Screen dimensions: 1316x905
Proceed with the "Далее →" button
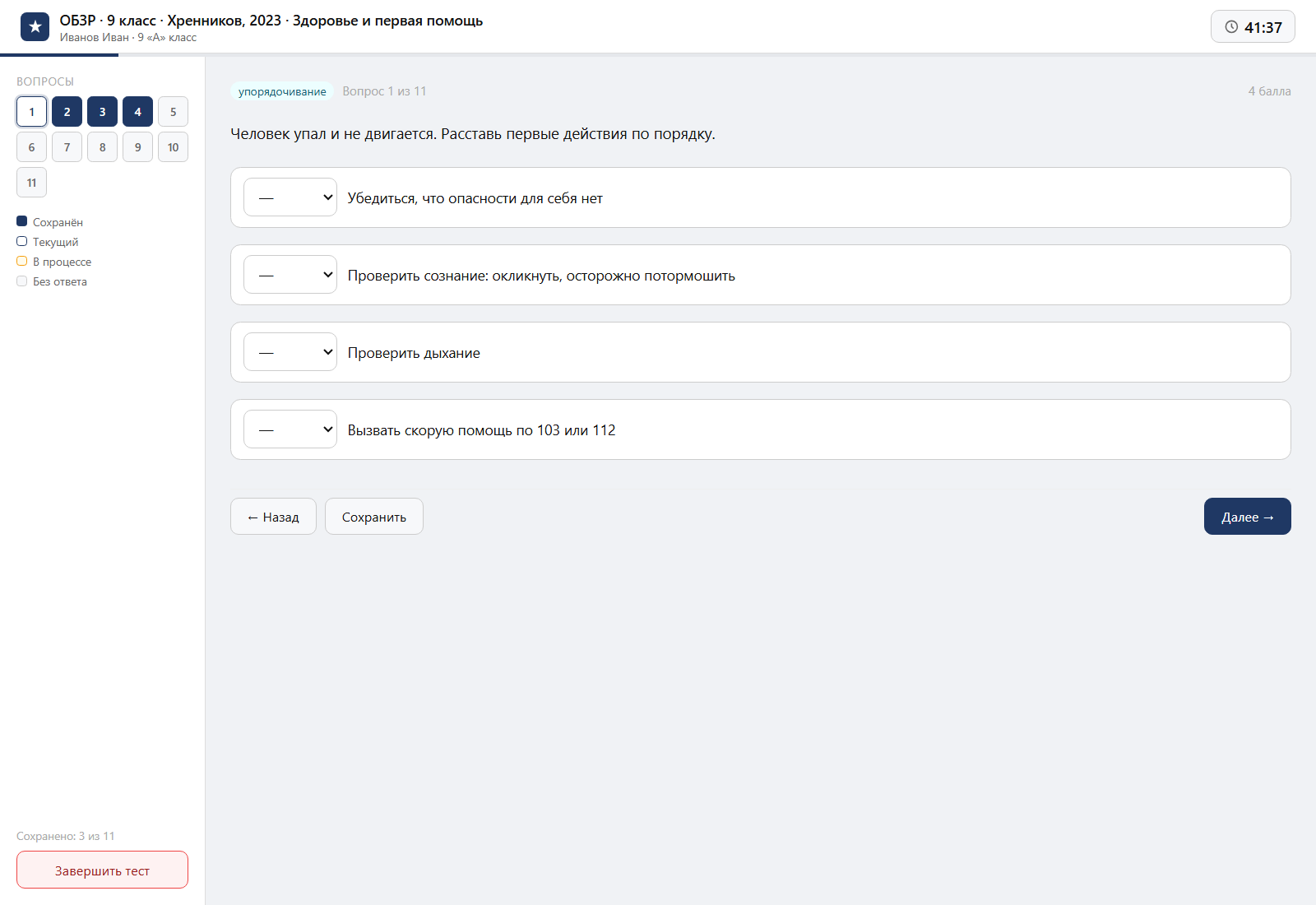click(x=1248, y=517)
